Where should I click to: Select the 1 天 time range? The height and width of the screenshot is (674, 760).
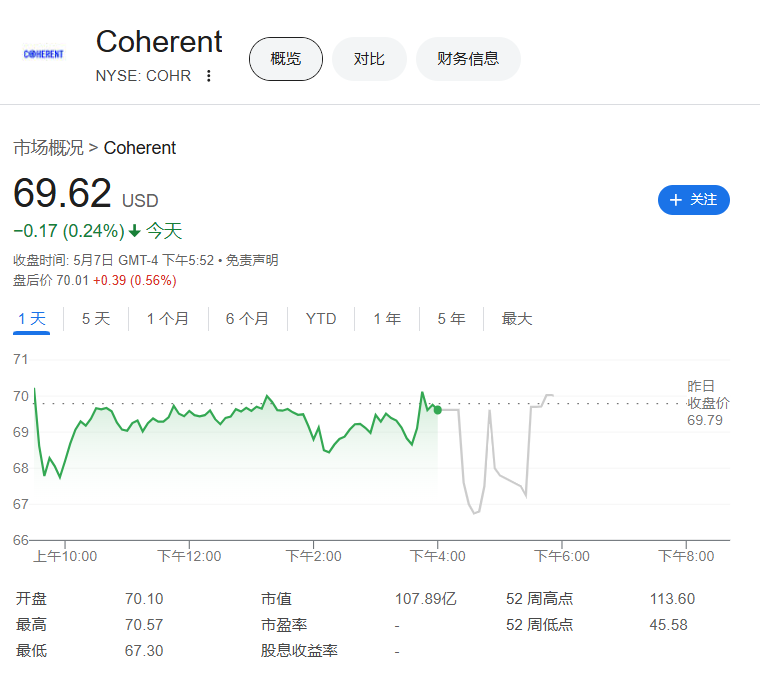(x=32, y=319)
